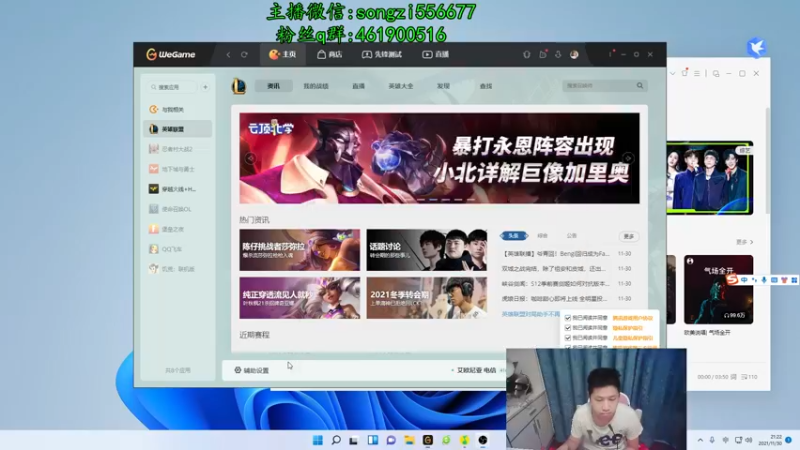
Task: Open the blue 英雄联盟 helper link
Action: coord(531,314)
